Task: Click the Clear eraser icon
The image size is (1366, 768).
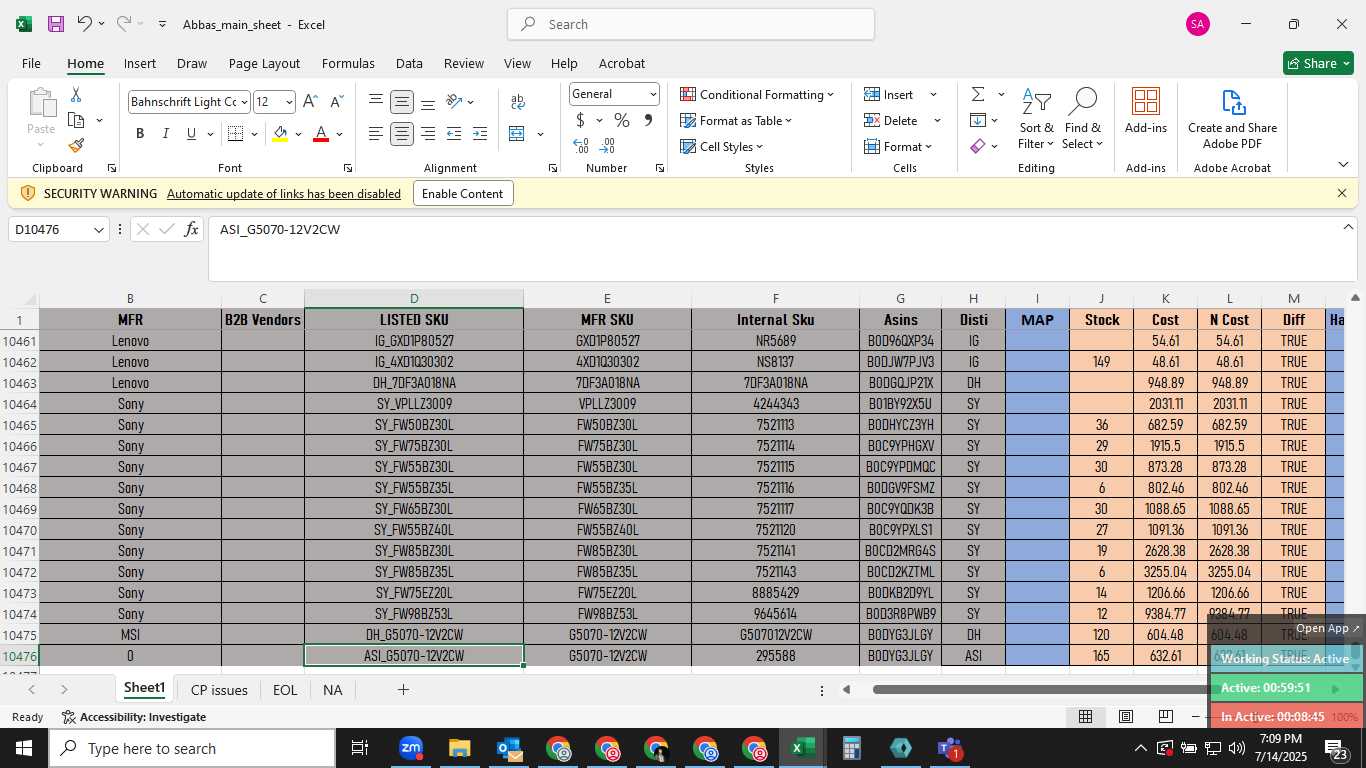Action: pyautogui.click(x=978, y=146)
